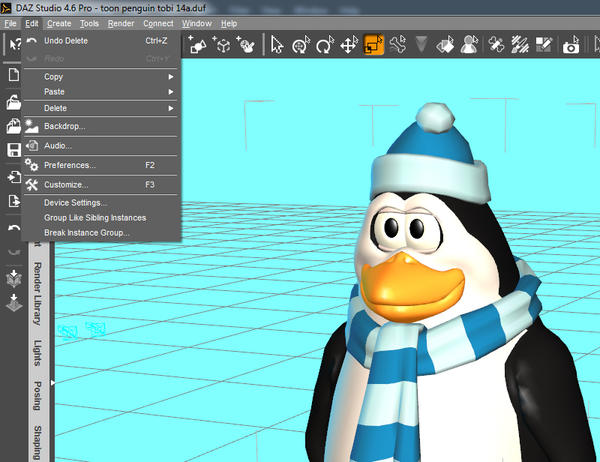Open the Customize dialog entry
The width and height of the screenshot is (600, 462).
[101, 185]
